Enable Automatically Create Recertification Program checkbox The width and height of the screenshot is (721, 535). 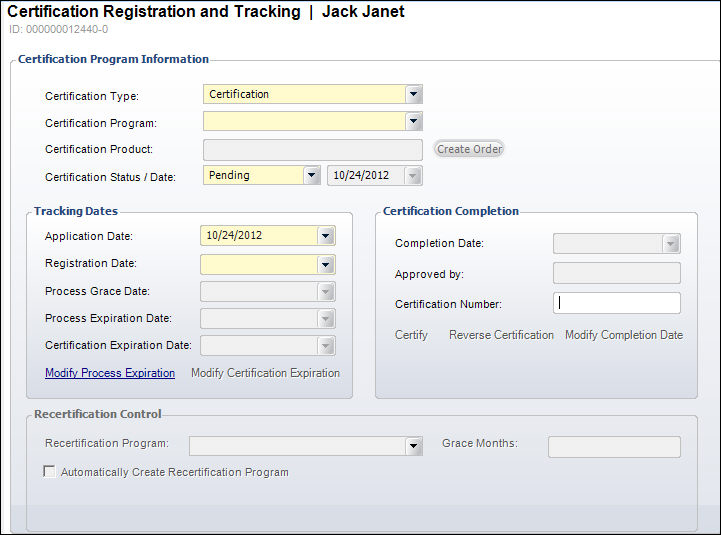pos(50,472)
